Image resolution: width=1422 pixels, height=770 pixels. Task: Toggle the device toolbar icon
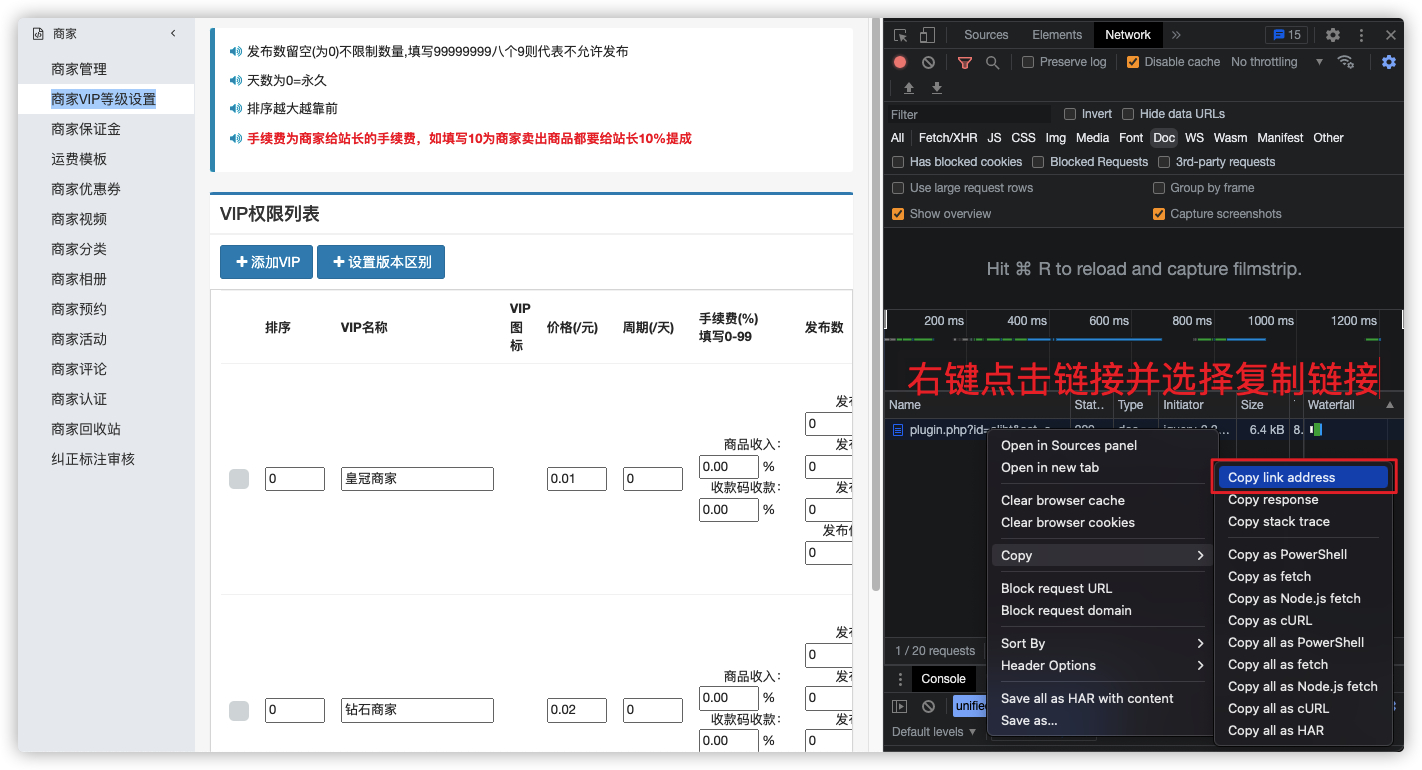point(927,35)
